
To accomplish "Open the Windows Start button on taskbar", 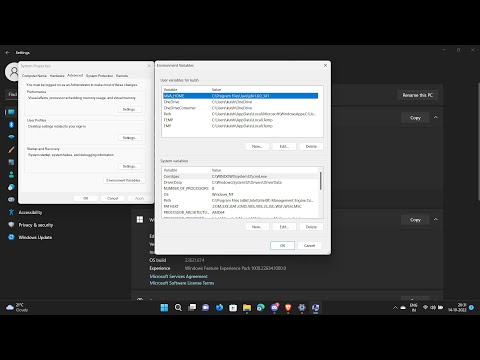I will pos(164,307).
